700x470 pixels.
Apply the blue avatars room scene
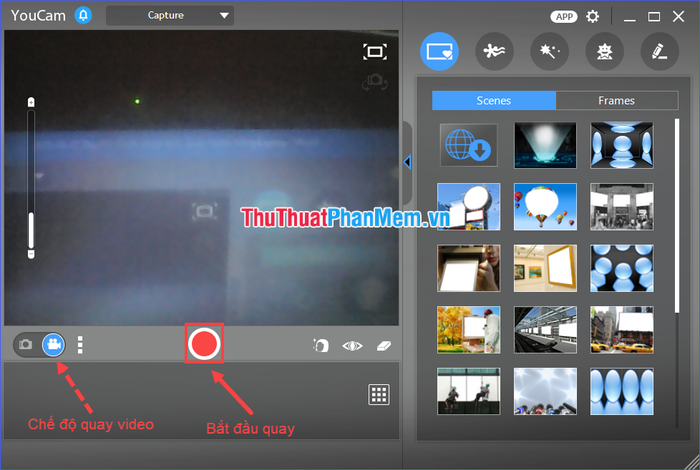coord(622,145)
